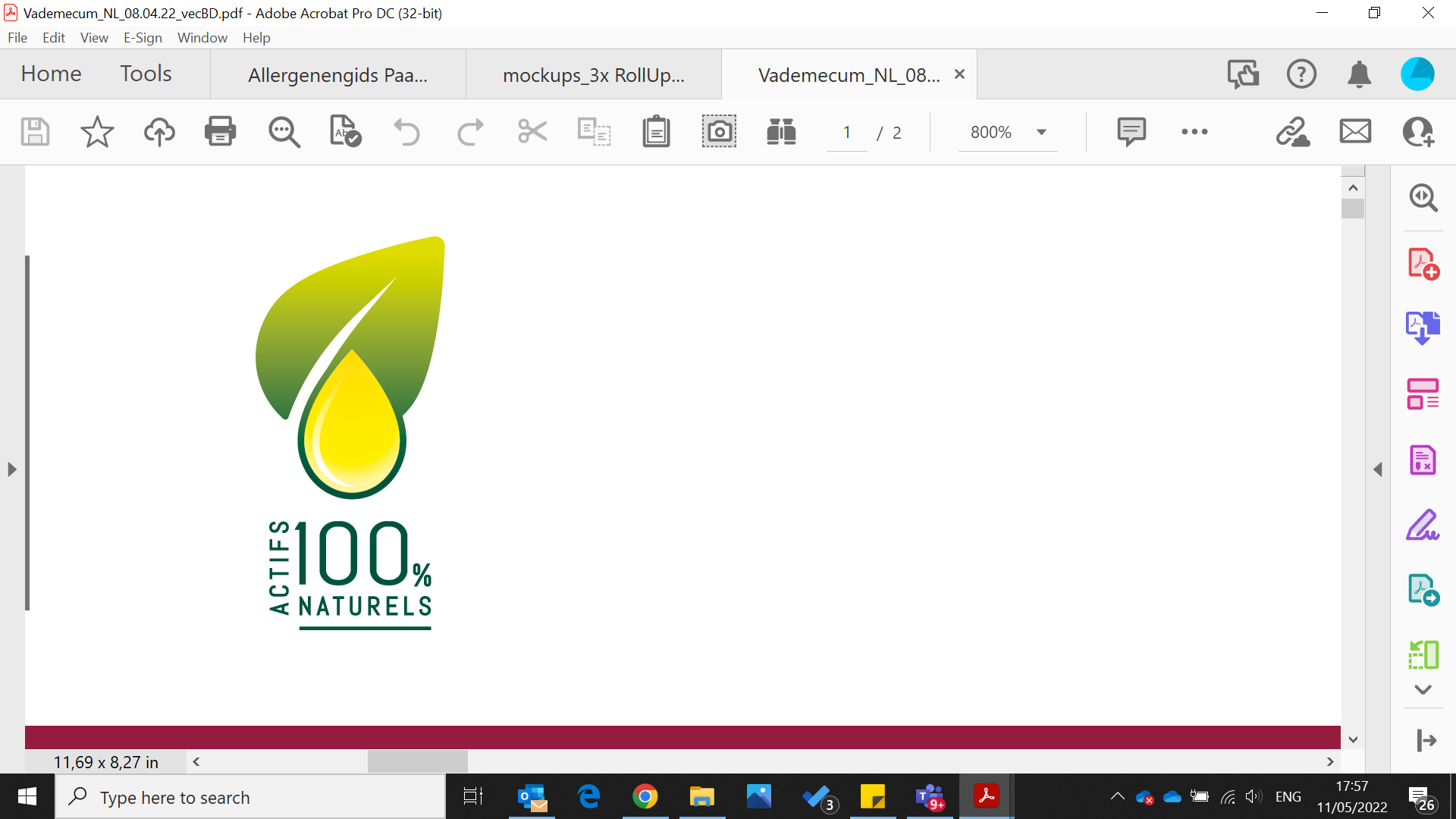This screenshot has width=1456, height=819.
Task: Switch to the Allergenengids Paa... tab
Action: pos(337,75)
